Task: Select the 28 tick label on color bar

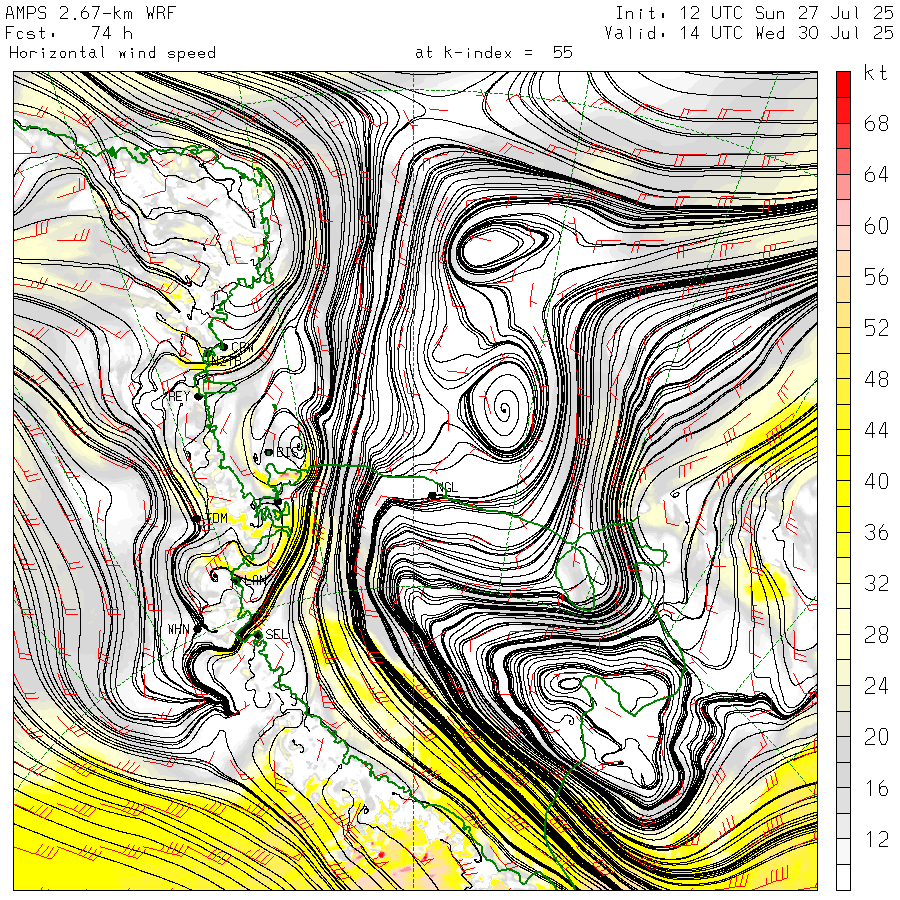Action: click(876, 635)
